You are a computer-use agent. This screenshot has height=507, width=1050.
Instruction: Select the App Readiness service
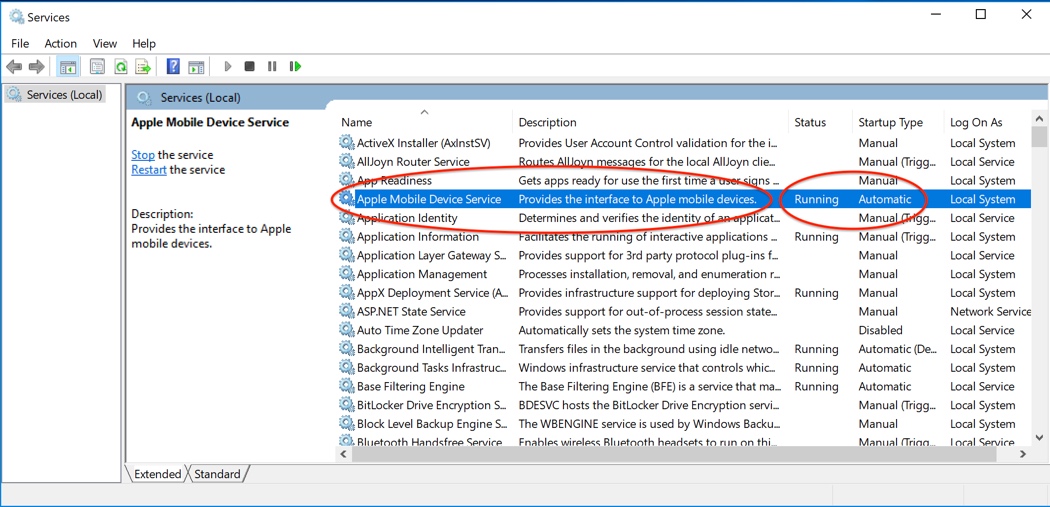click(684, 180)
